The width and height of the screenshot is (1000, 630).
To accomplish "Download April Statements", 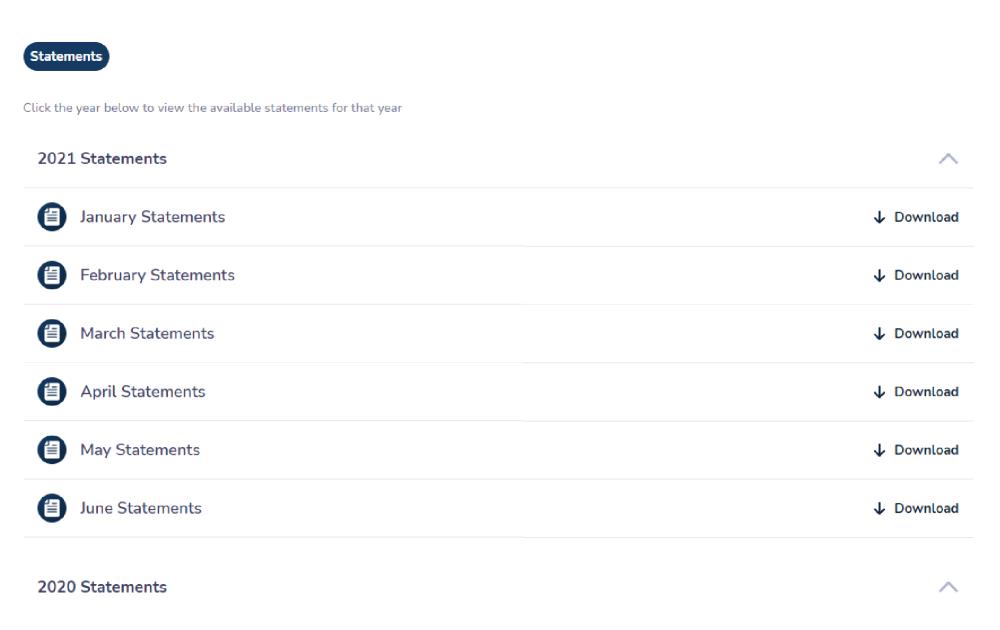I will tap(916, 391).
